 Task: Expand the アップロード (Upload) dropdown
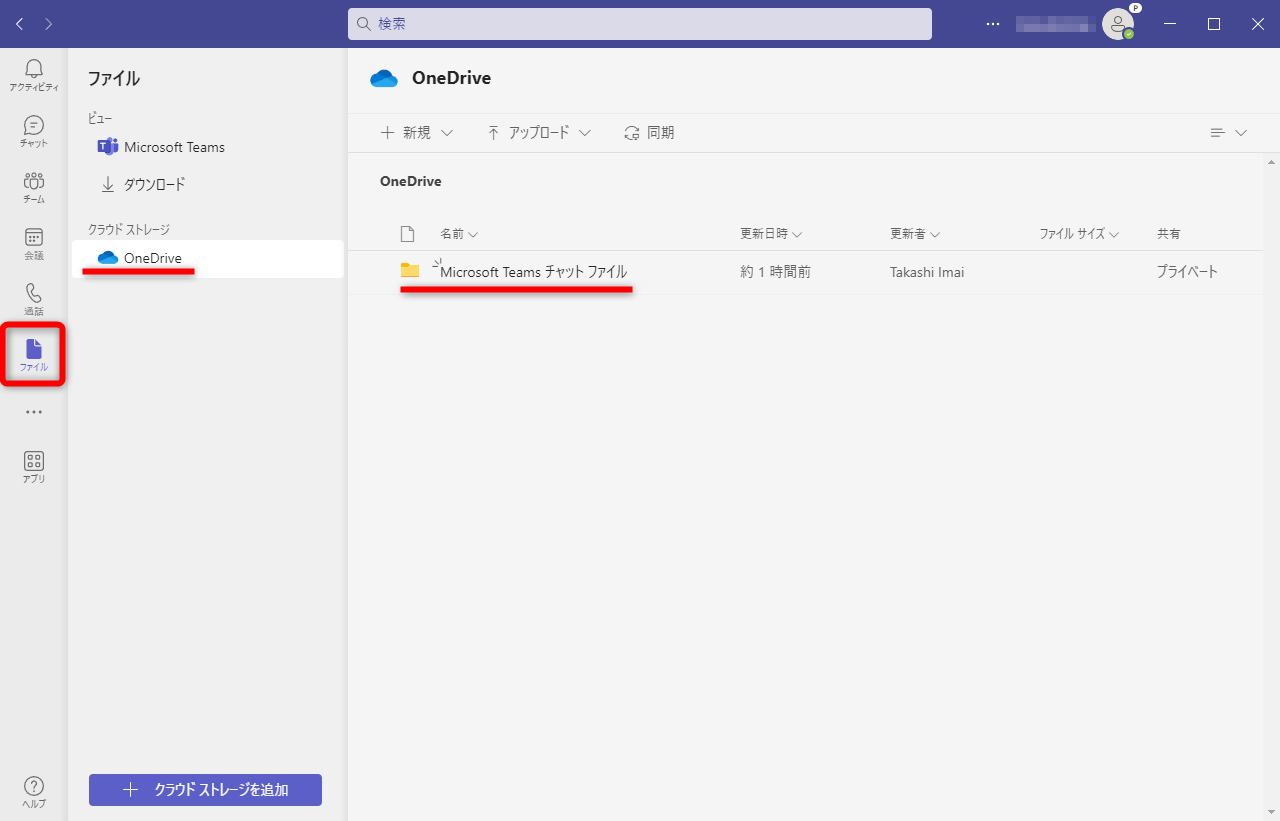click(x=538, y=132)
